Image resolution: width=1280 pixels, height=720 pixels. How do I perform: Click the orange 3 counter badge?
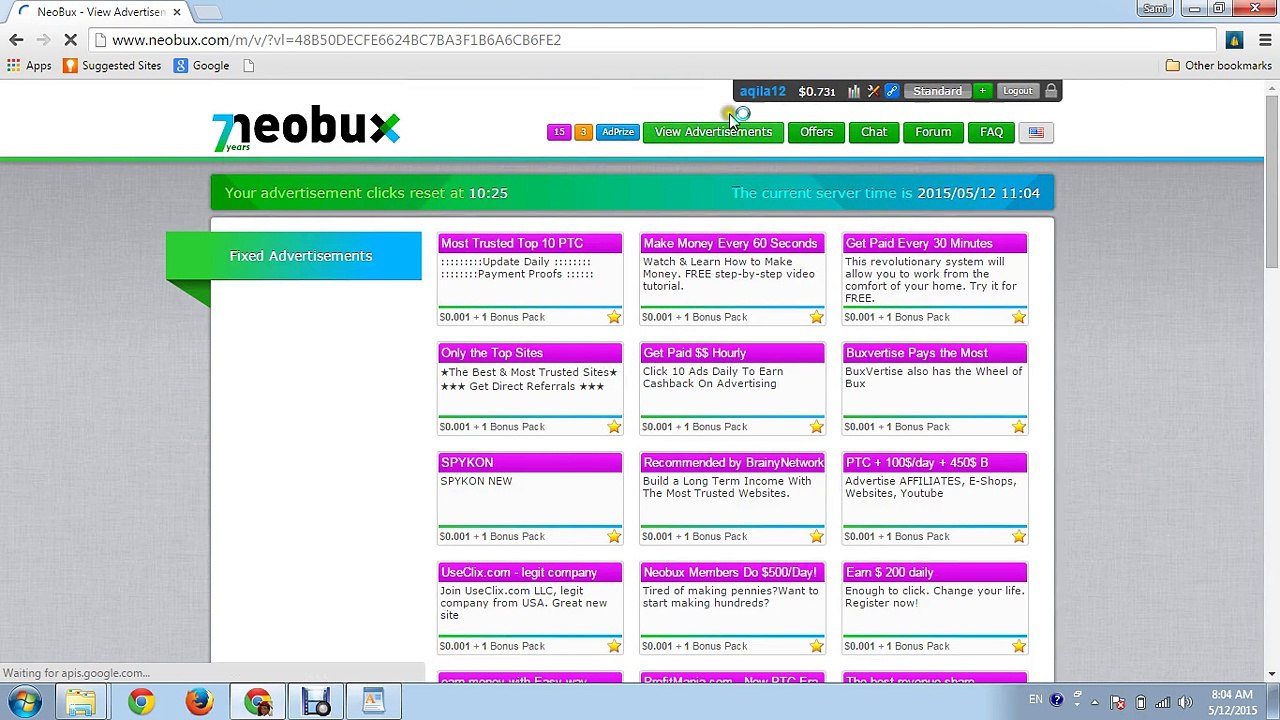(x=583, y=132)
